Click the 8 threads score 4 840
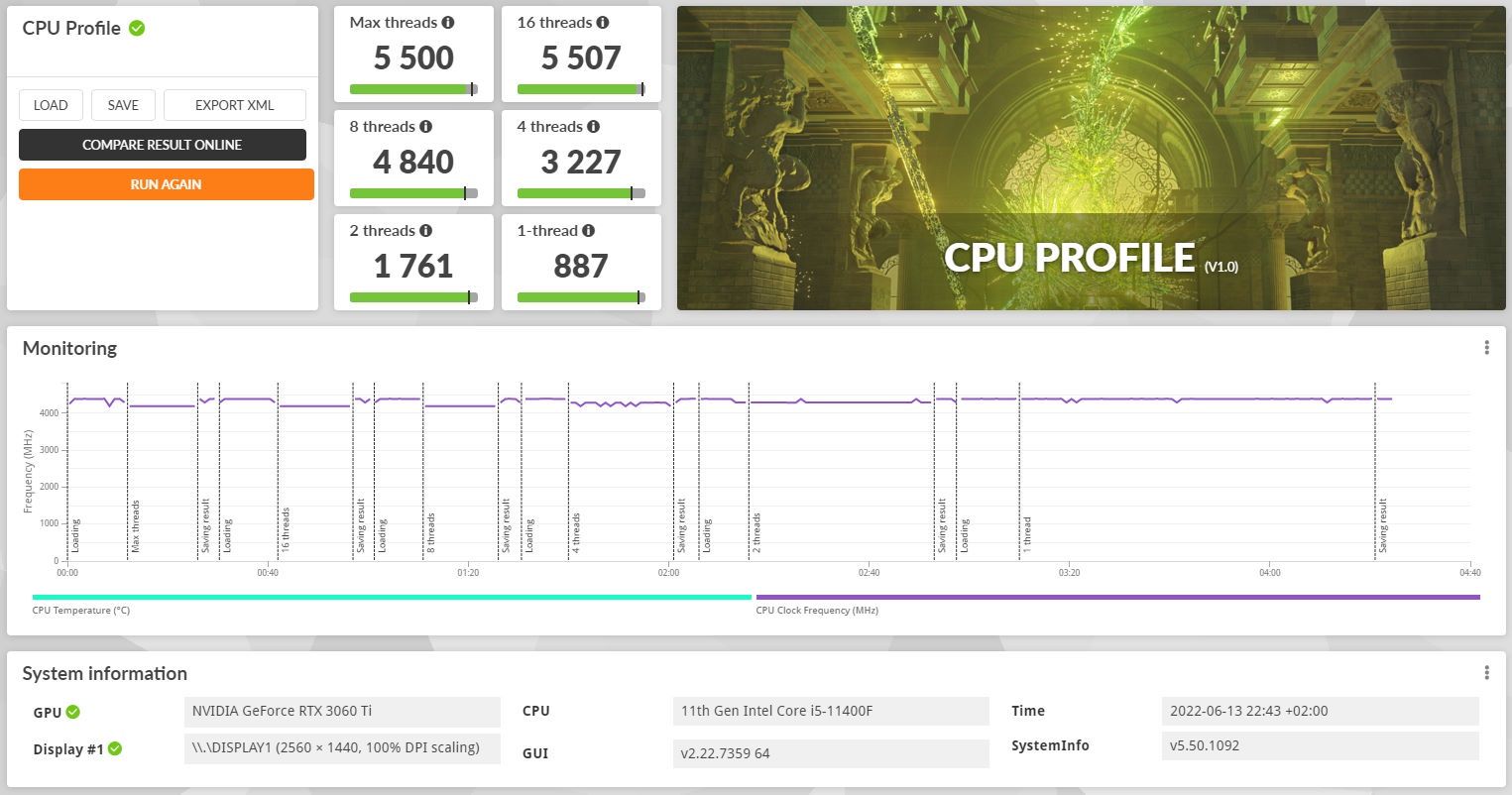Screen dimensions: 1512x795 (x=413, y=162)
